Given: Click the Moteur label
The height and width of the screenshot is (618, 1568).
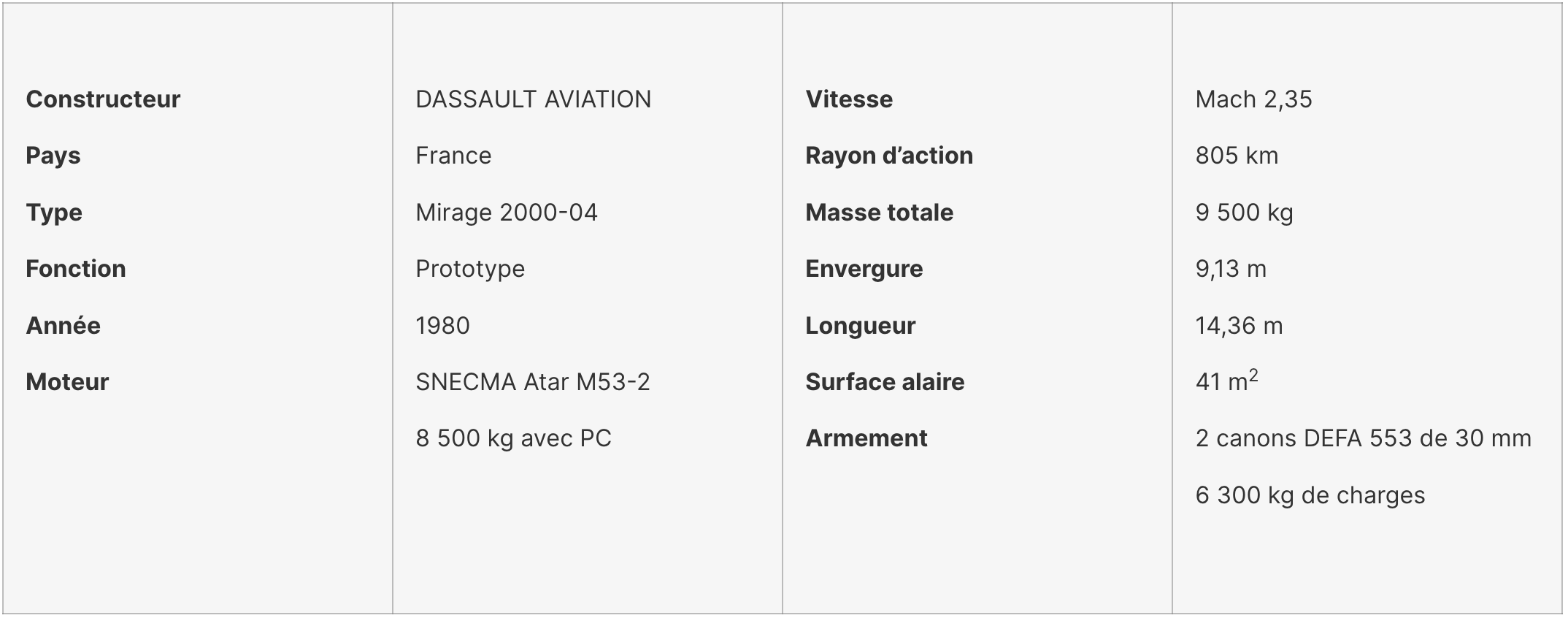Looking at the screenshot, I should [x=67, y=382].
